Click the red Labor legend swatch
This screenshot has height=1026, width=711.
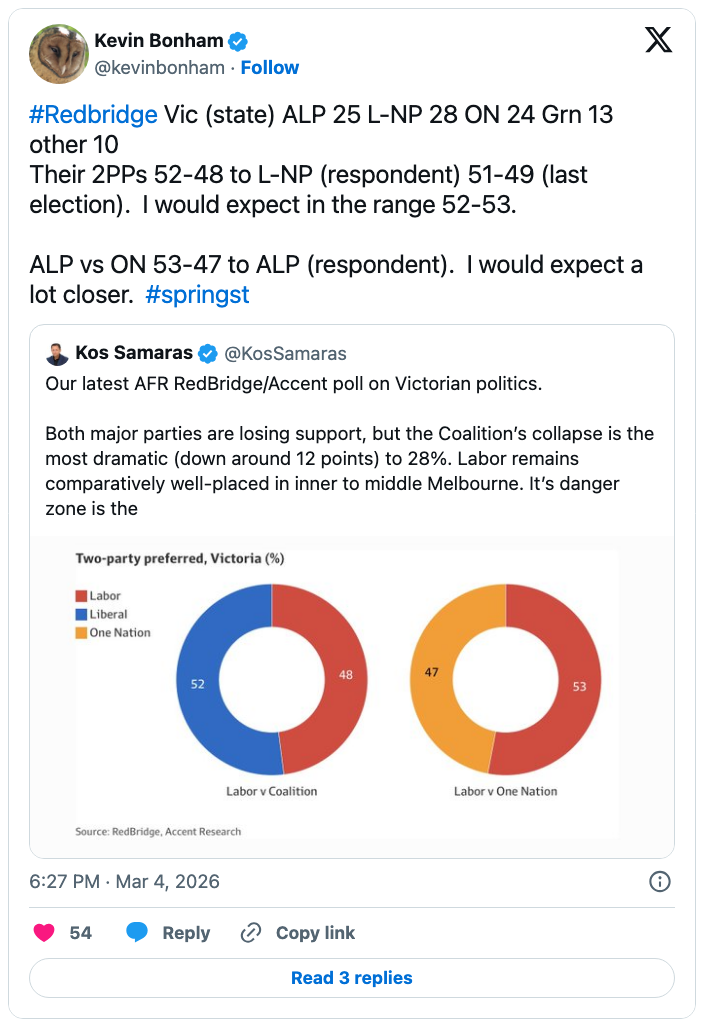coord(82,597)
